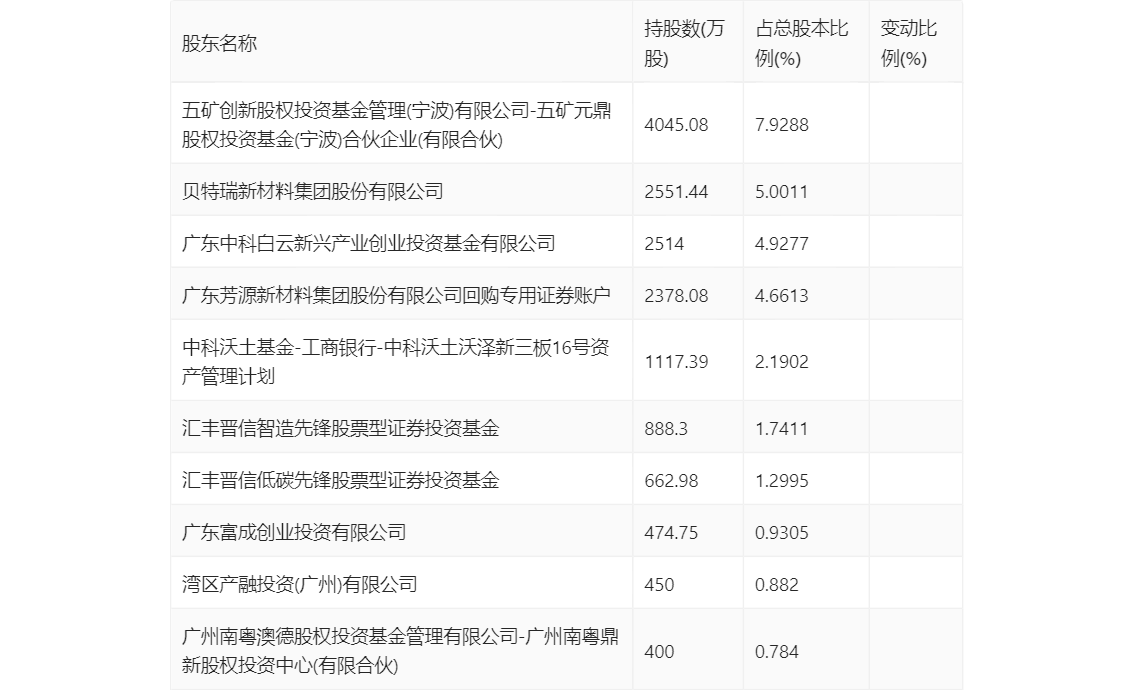Select the 五矿创新股权投资基金管理 shareholder name

pyautogui.click(x=397, y=124)
